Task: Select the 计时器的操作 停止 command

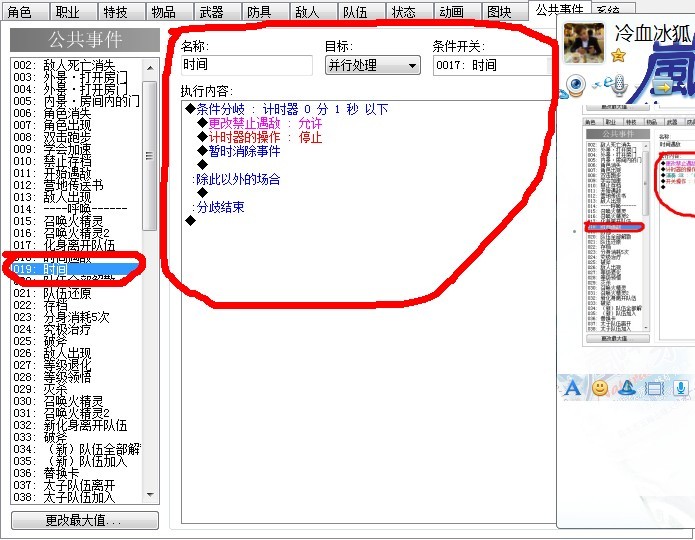Action: 260,137
